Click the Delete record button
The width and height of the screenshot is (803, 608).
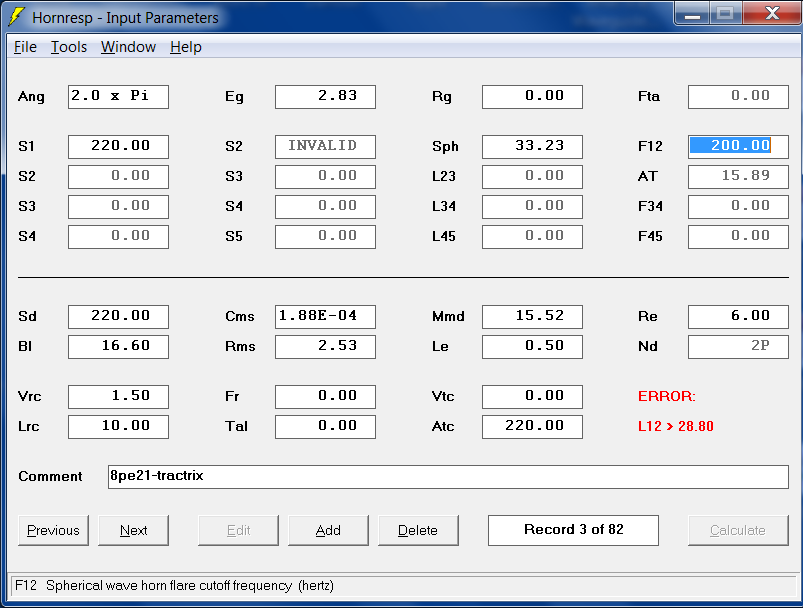point(418,530)
